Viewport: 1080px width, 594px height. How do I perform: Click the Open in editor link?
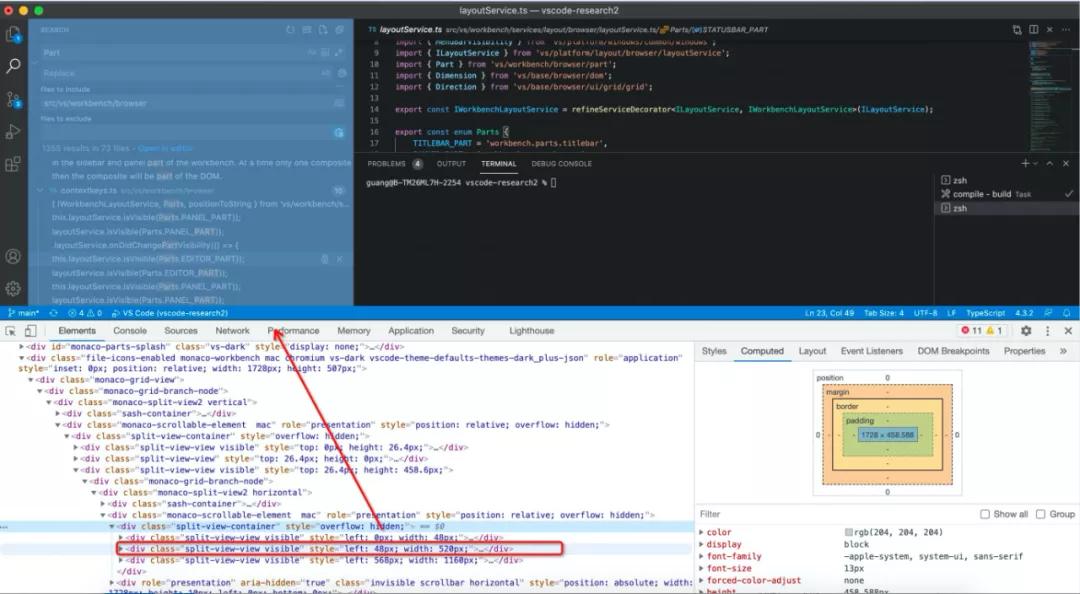164,147
